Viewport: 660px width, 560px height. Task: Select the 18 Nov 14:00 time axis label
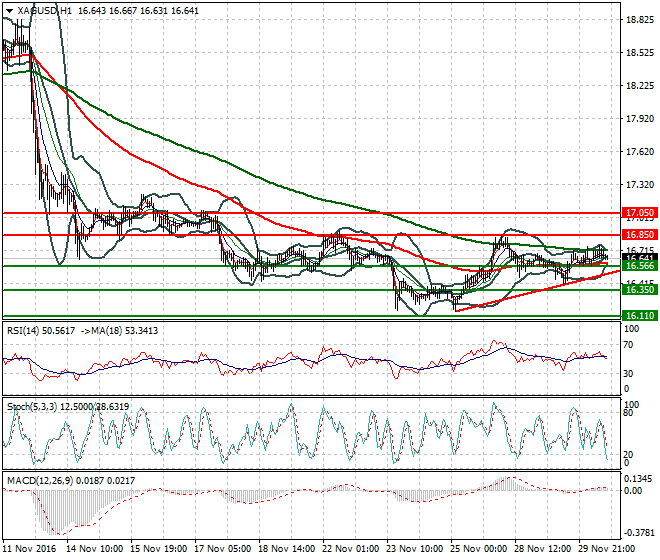tap(287, 549)
